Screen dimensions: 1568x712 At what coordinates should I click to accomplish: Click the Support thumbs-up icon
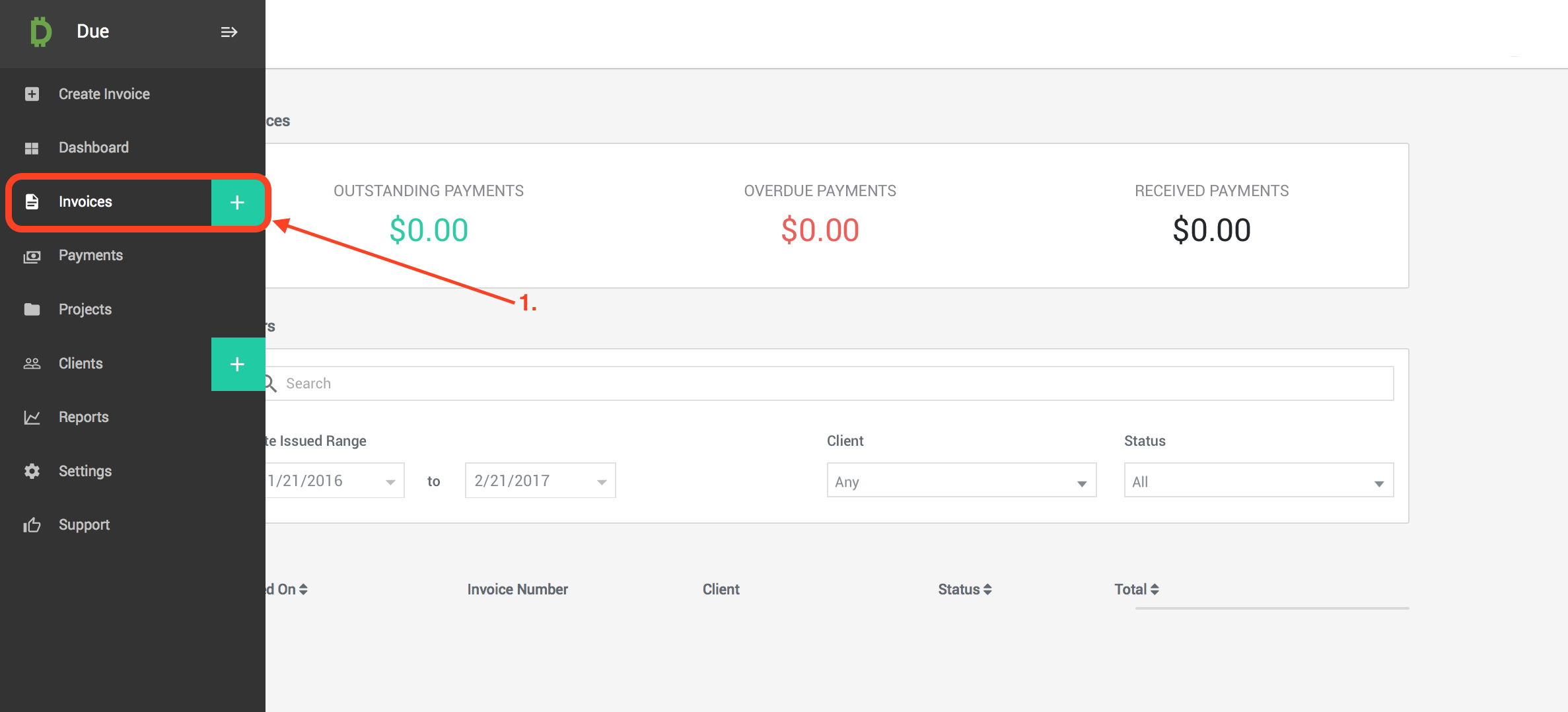click(x=32, y=525)
